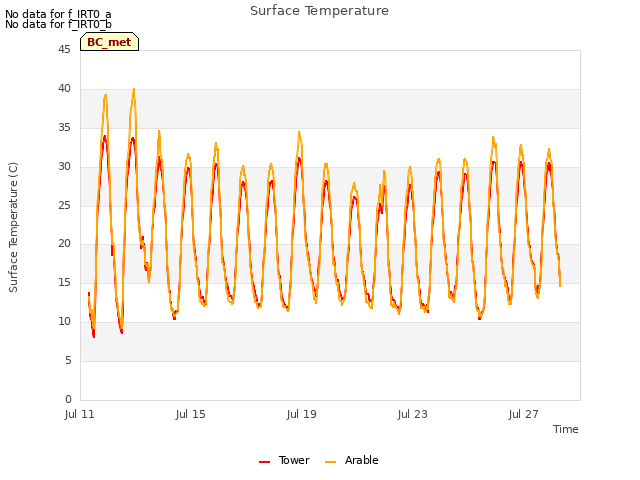Click the 10 y-axis tick label
The height and width of the screenshot is (480, 640).
point(64,322)
